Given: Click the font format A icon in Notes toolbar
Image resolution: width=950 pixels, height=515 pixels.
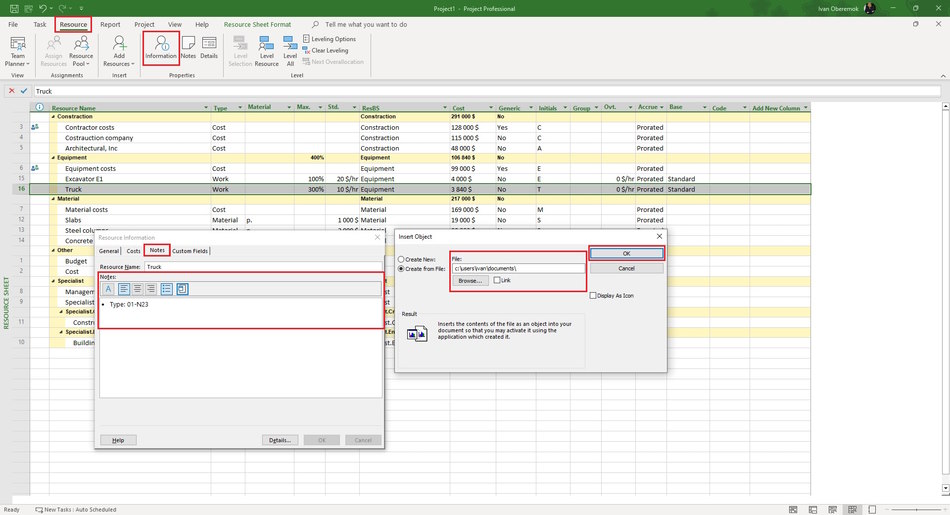Looking at the screenshot, I should click(108, 289).
